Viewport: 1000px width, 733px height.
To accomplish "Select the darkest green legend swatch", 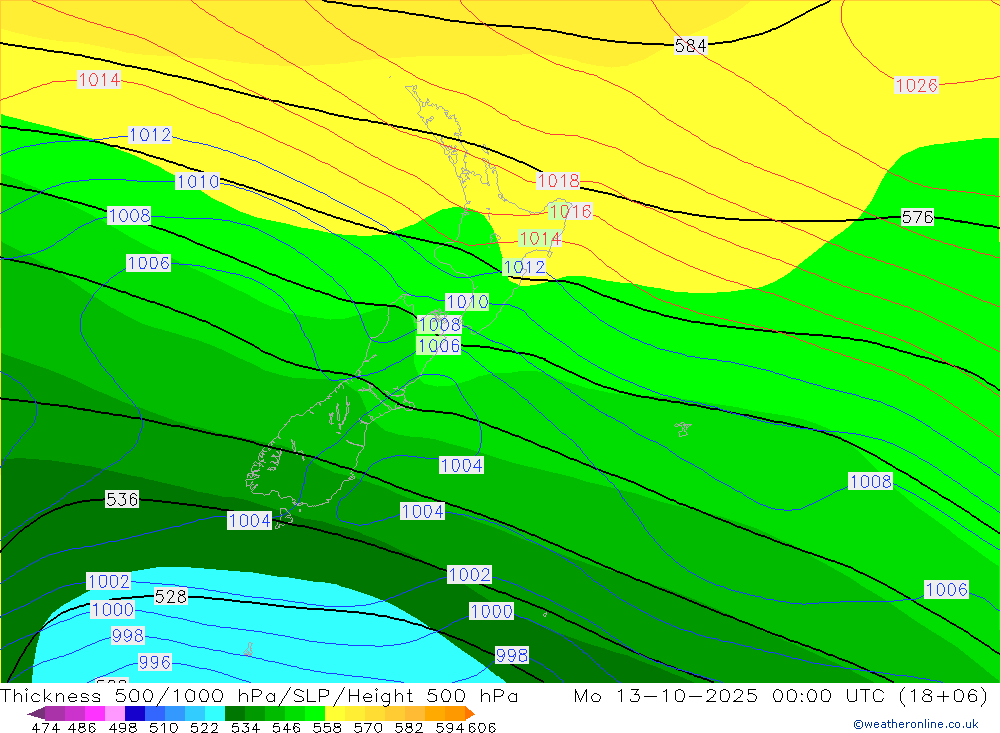I will pos(235,713).
